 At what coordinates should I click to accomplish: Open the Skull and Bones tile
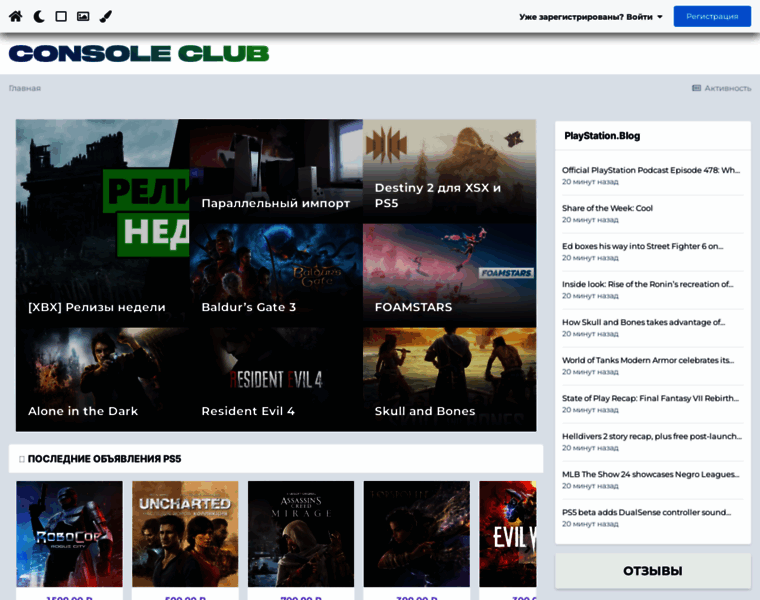coord(449,379)
